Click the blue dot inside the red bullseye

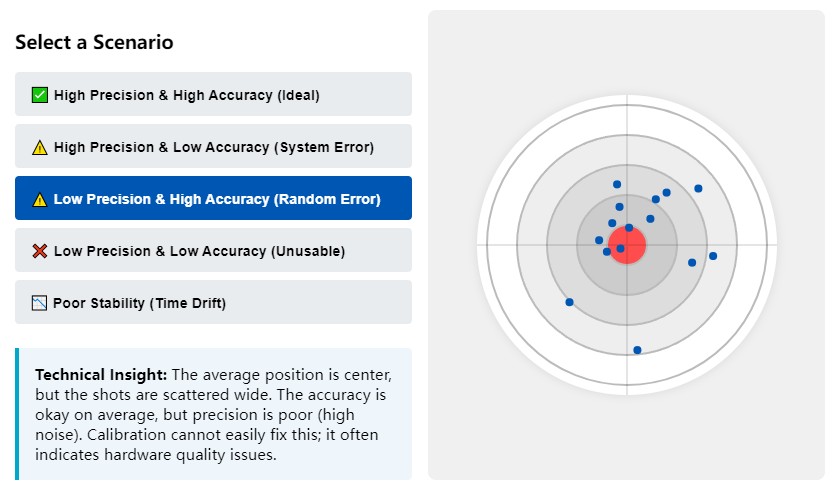[x=620, y=248]
